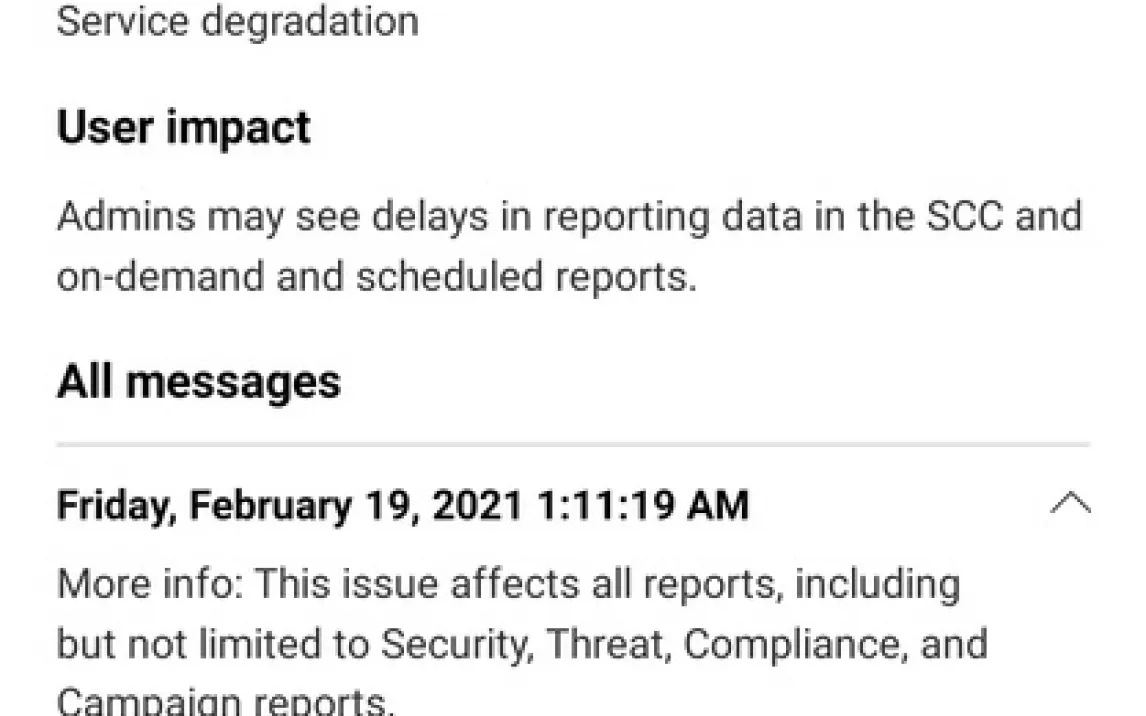The height and width of the screenshot is (716, 1146).
Task: Click the Campaign reports text
Action: pyautogui.click(x=225, y=701)
